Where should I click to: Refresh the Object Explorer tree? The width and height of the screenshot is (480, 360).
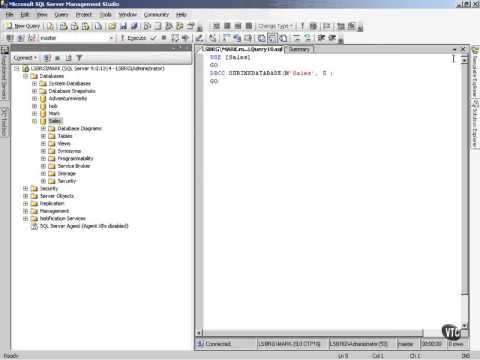(68, 58)
